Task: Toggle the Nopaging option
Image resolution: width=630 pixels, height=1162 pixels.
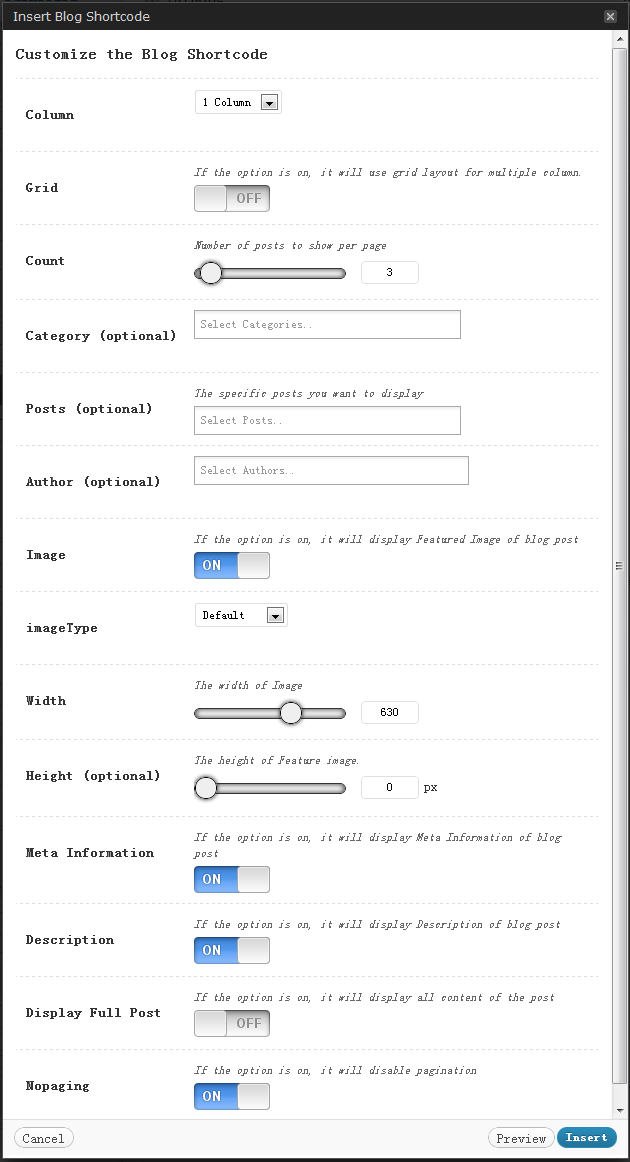Action: [x=232, y=1096]
